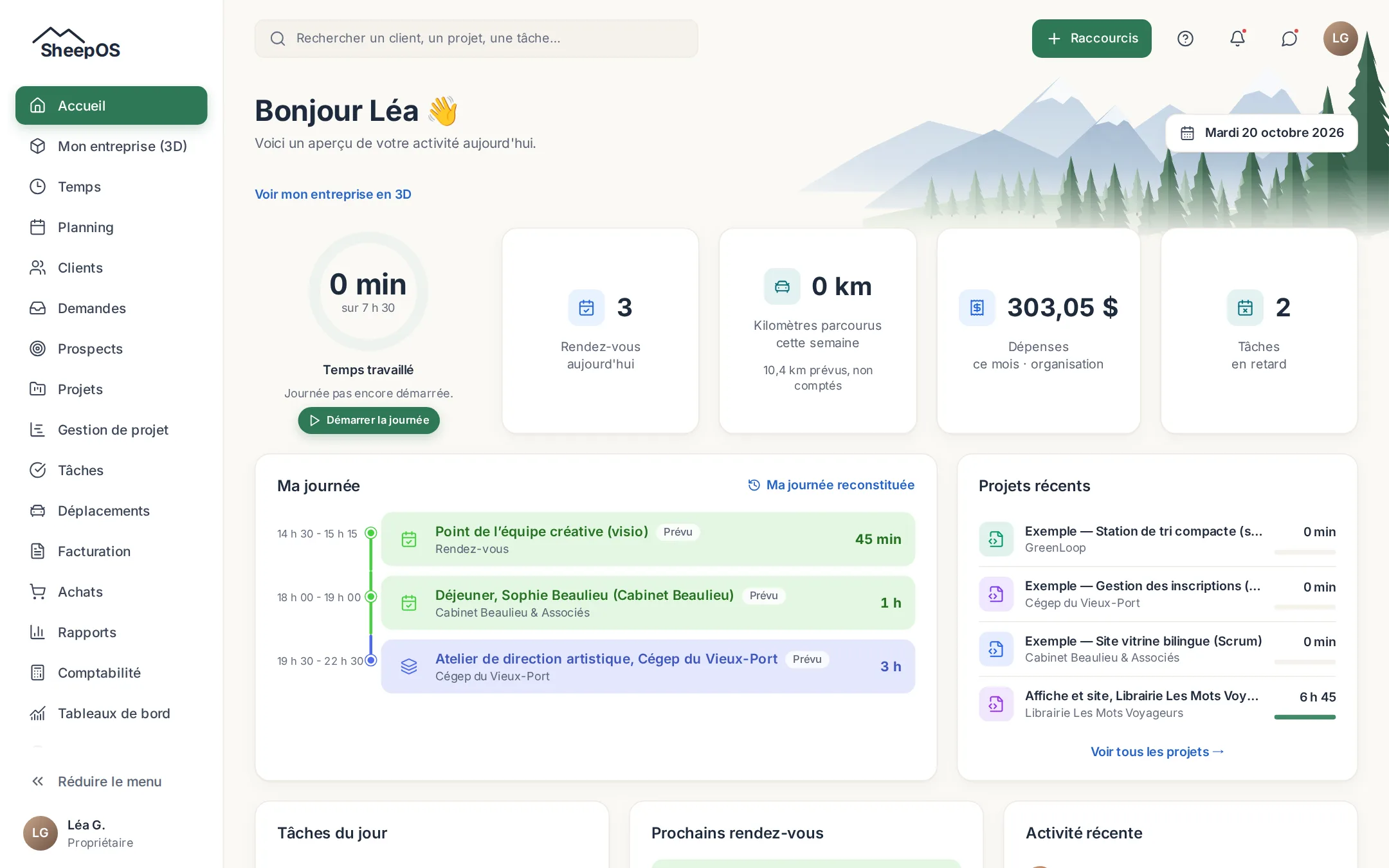Open Prospects in the sidebar
Viewport: 1389px width, 868px height.
pyautogui.click(x=111, y=348)
